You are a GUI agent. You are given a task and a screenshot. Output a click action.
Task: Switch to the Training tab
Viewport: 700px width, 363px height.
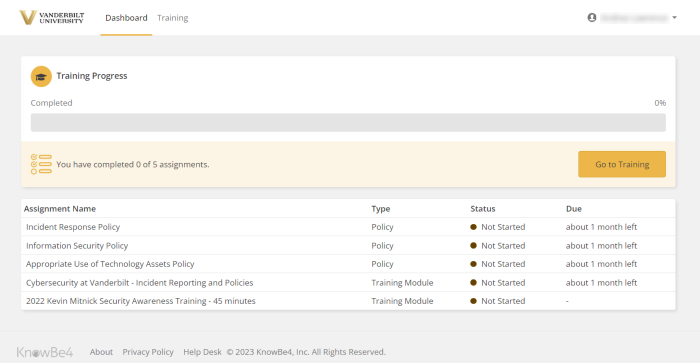click(x=172, y=18)
